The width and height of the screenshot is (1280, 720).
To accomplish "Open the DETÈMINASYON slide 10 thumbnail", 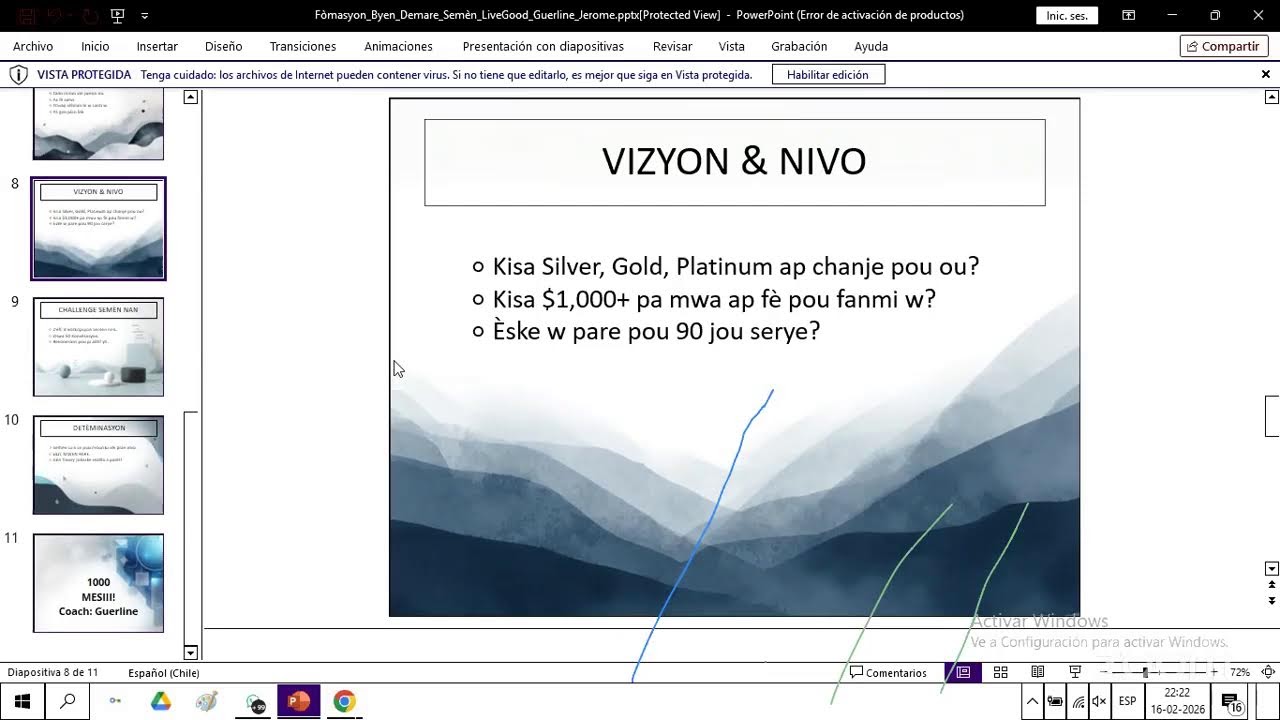I will coord(98,465).
